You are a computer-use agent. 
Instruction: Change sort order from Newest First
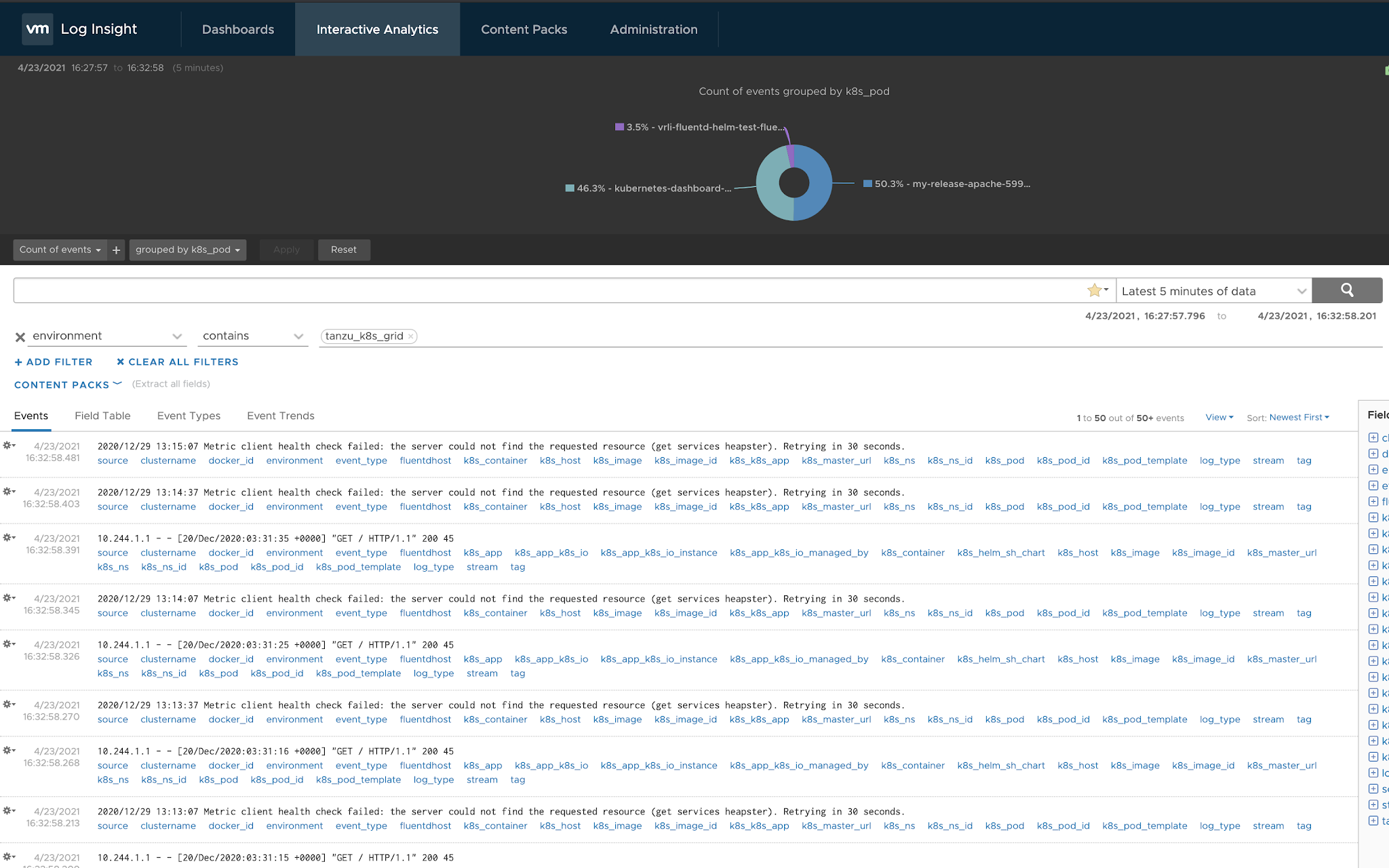pos(1299,418)
